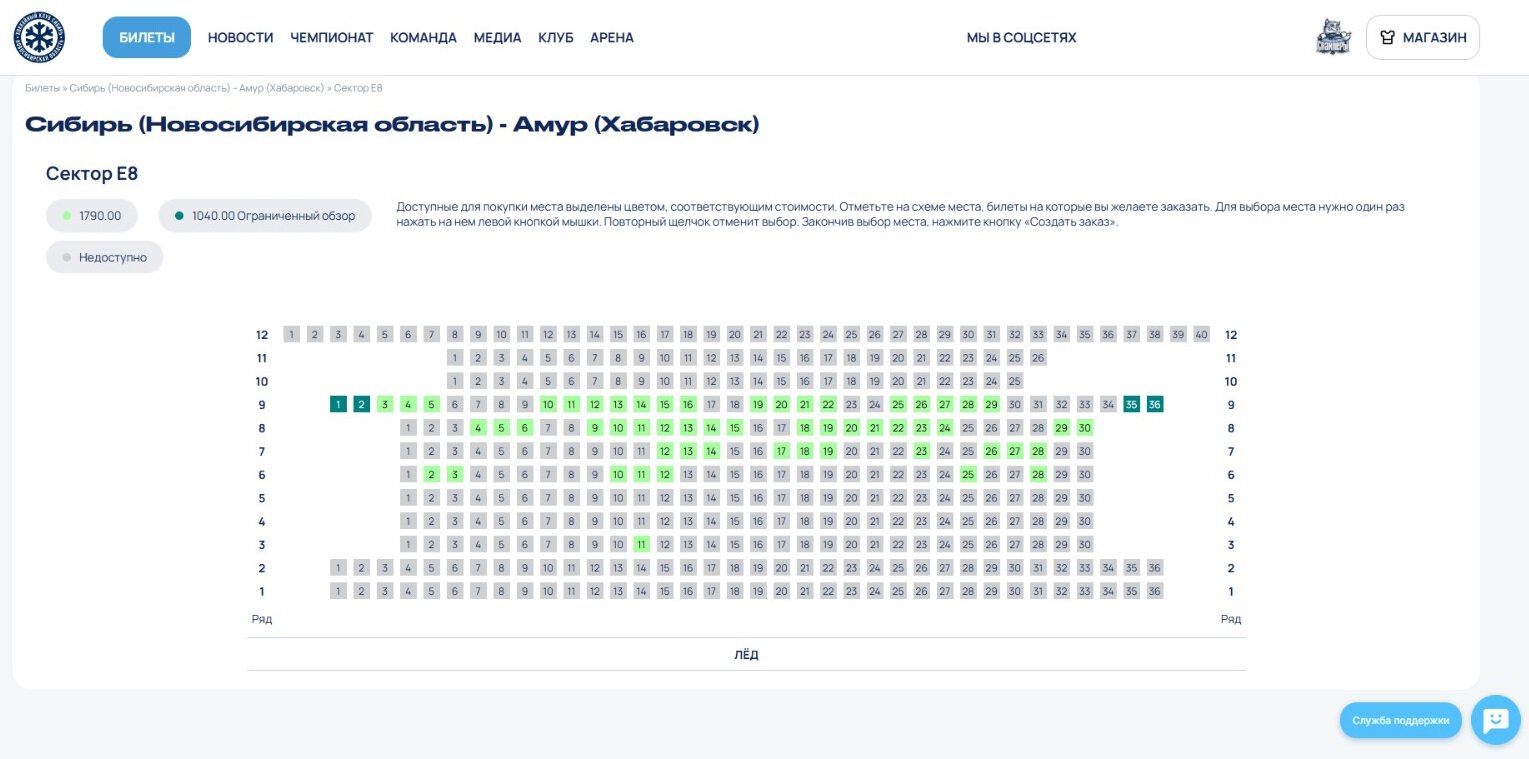Select seat 16 in row 9
This screenshot has height=759, width=1529.
click(688, 405)
